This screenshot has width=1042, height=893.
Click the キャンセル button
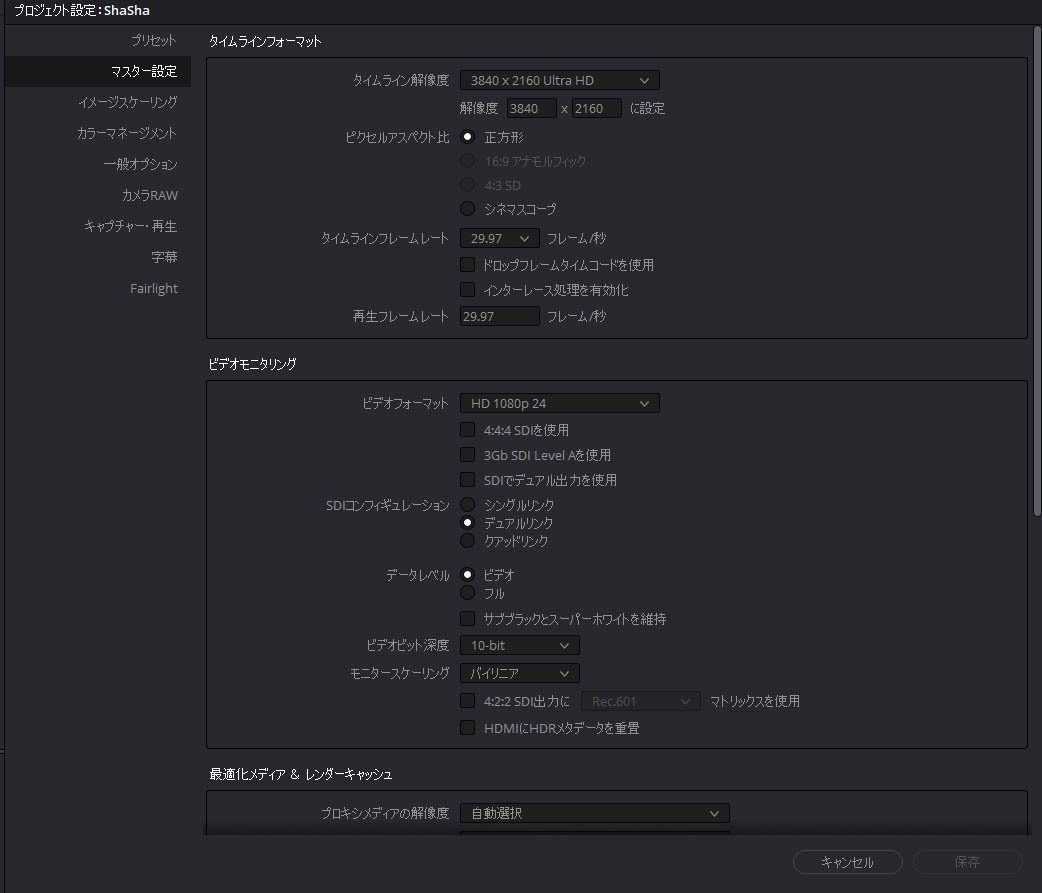[847, 862]
